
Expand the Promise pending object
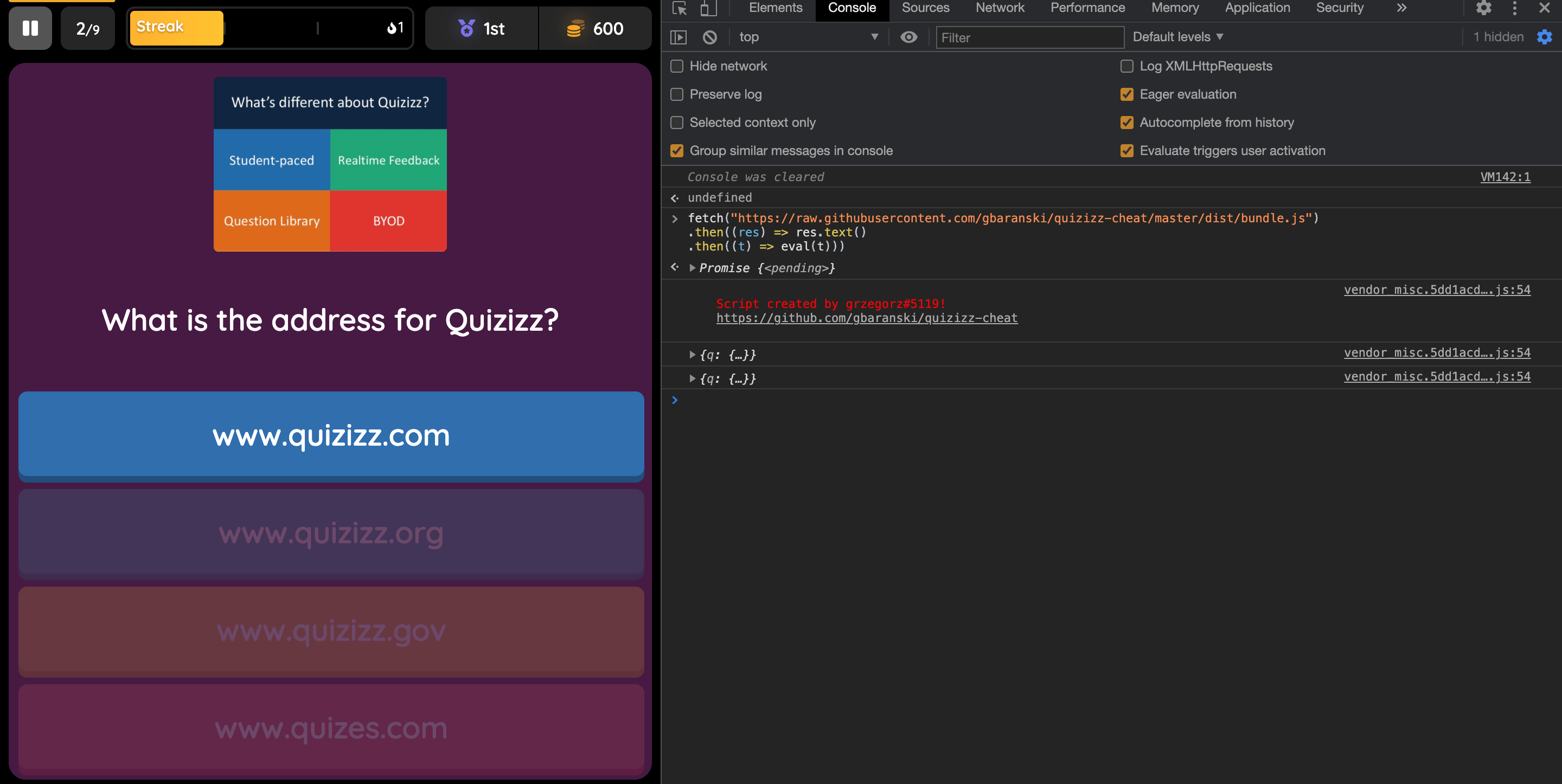point(692,268)
